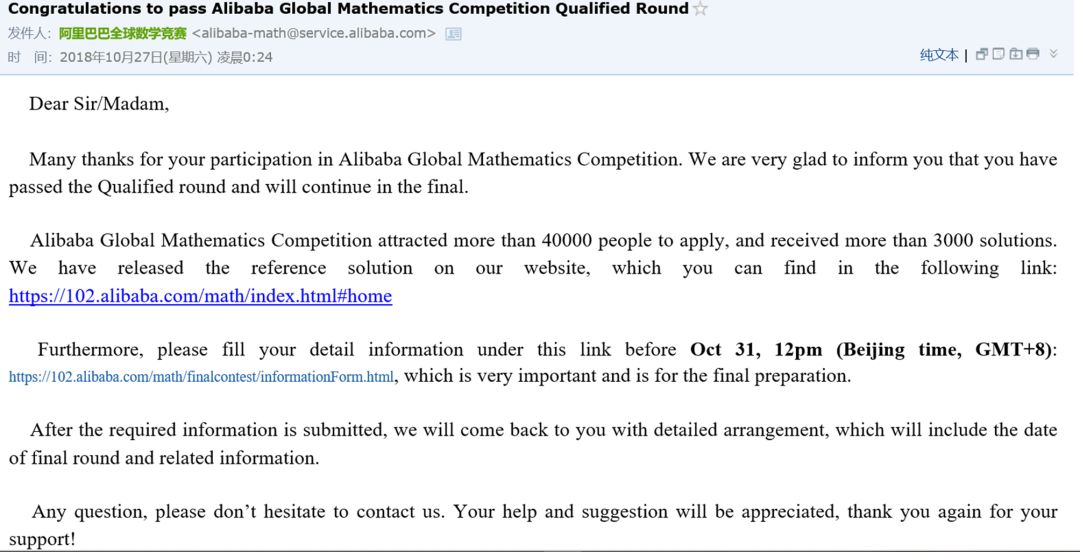Click the bold 'Oct 31, 12pm' deadline text

(x=755, y=350)
